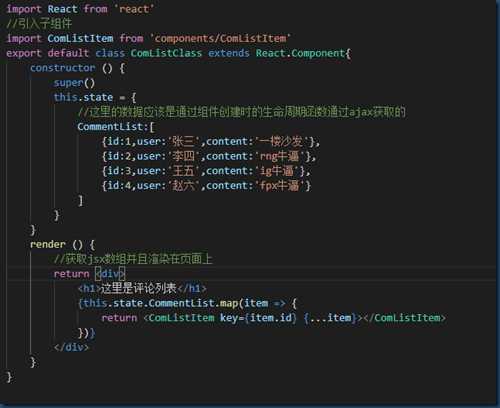Click the closing </div> tag
Viewport: 500px width, 408px height.
tap(71, 347)
